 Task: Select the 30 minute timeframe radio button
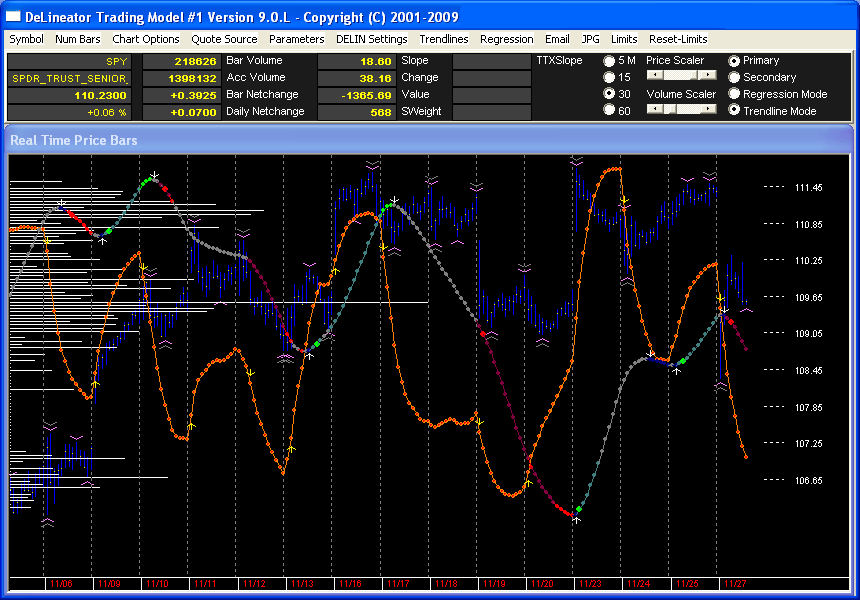pyautogui.click(x=609, y=94)
